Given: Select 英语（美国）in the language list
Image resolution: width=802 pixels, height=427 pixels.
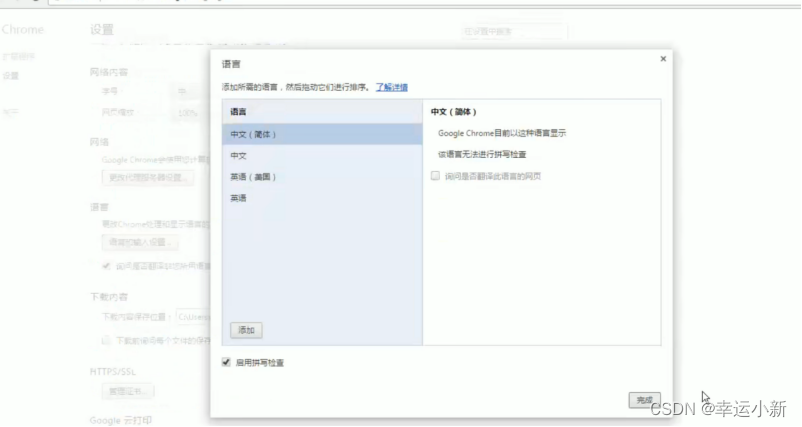Looking at the screenshot, I should (x=322, y=177).
